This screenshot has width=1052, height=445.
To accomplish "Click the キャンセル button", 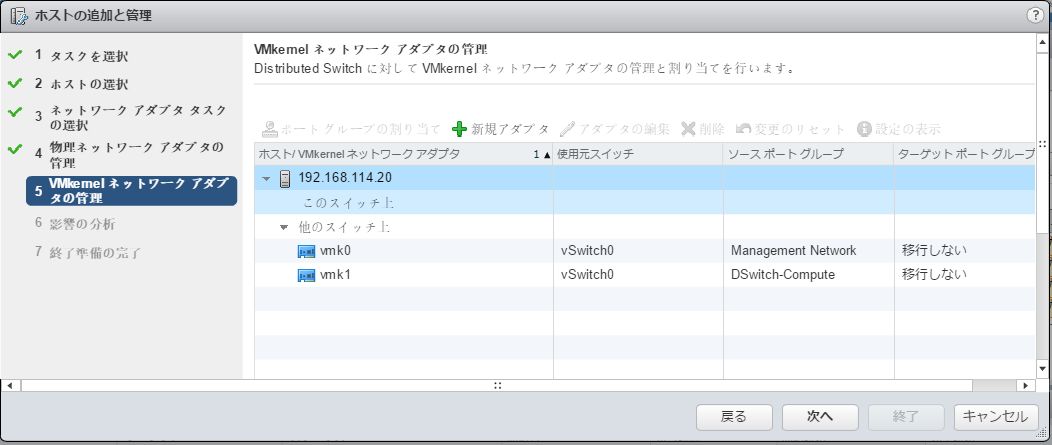I will [x=996, y=417].
